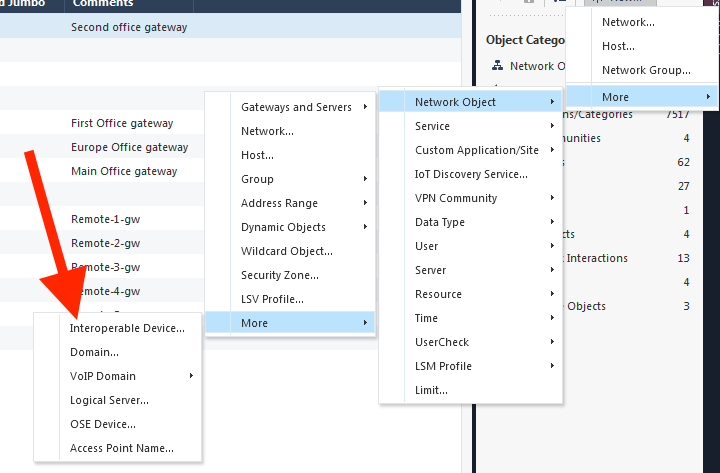Select Interoperable Device from the submenu
Viewport: 720px width, 473px height.
[127, 328]
